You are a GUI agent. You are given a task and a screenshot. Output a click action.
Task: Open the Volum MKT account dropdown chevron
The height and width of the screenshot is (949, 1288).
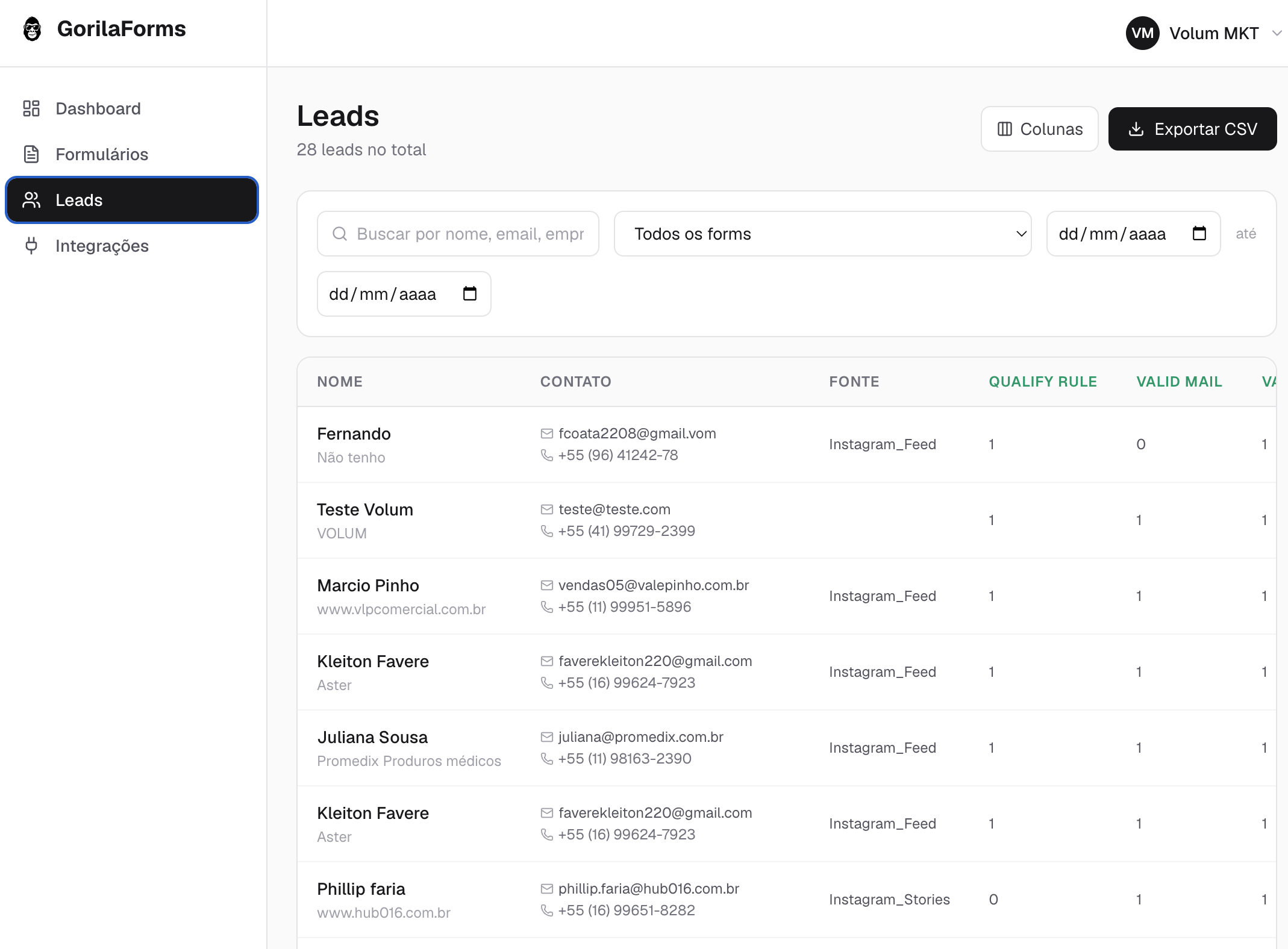1277,33
